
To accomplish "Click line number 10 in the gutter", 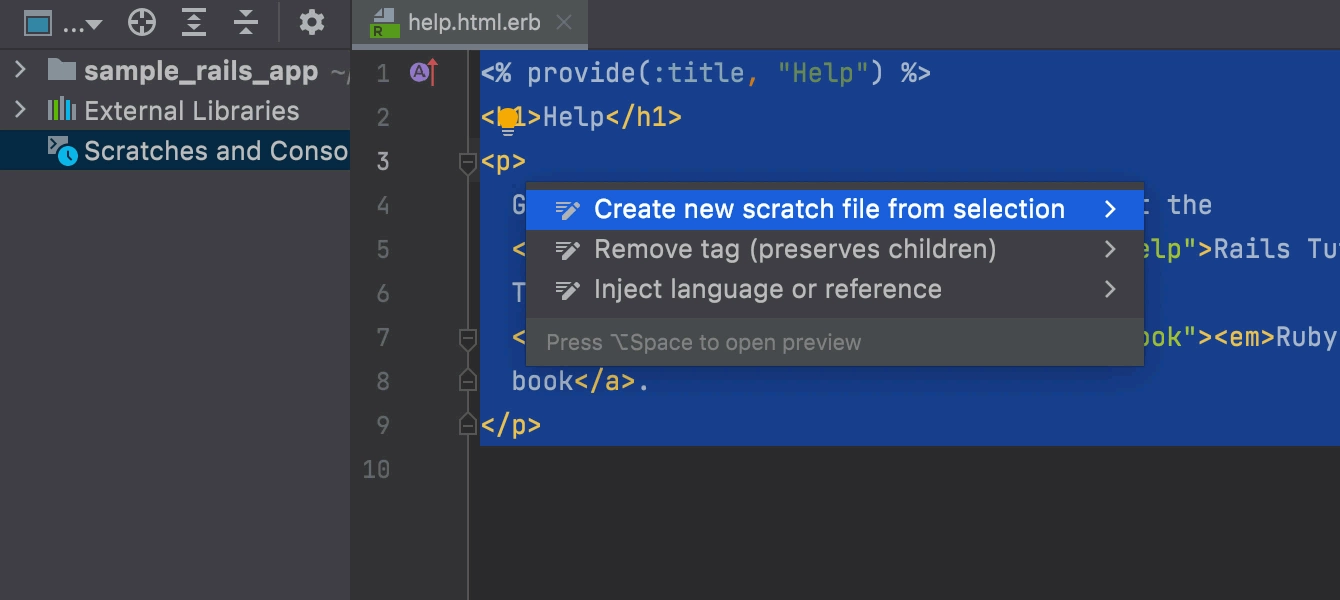I will [x=376, y=470].
